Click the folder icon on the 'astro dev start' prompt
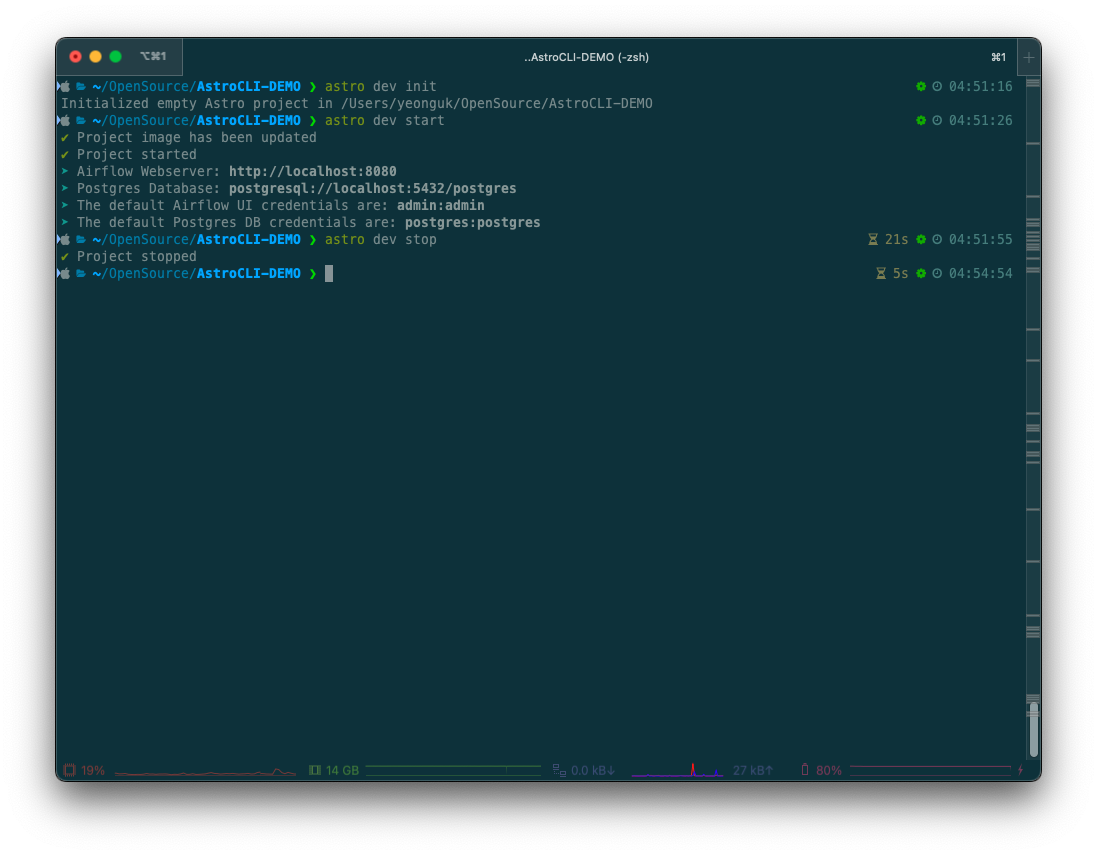This screenshot has width=1097, height=855. tap(81, 120)
